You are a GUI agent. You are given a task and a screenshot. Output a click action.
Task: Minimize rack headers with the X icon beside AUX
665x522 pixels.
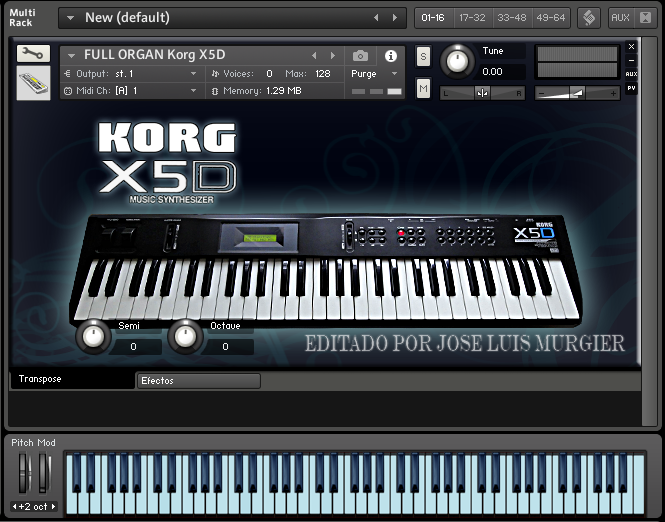click(x=645, y=18)
